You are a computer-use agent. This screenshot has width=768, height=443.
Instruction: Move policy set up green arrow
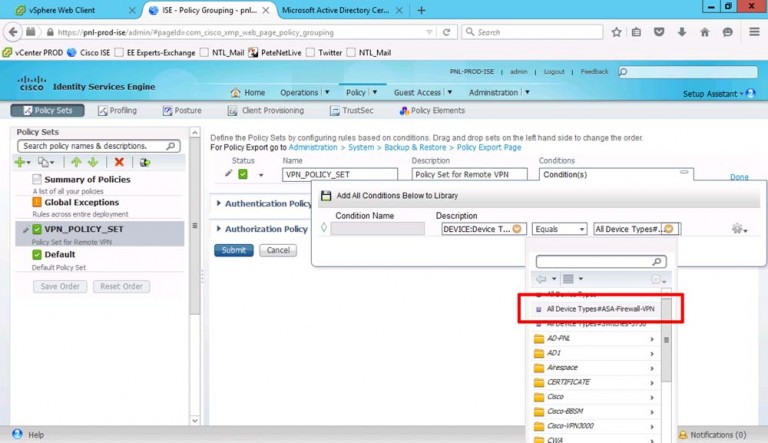pyautogui.click(x=76, y=162)
